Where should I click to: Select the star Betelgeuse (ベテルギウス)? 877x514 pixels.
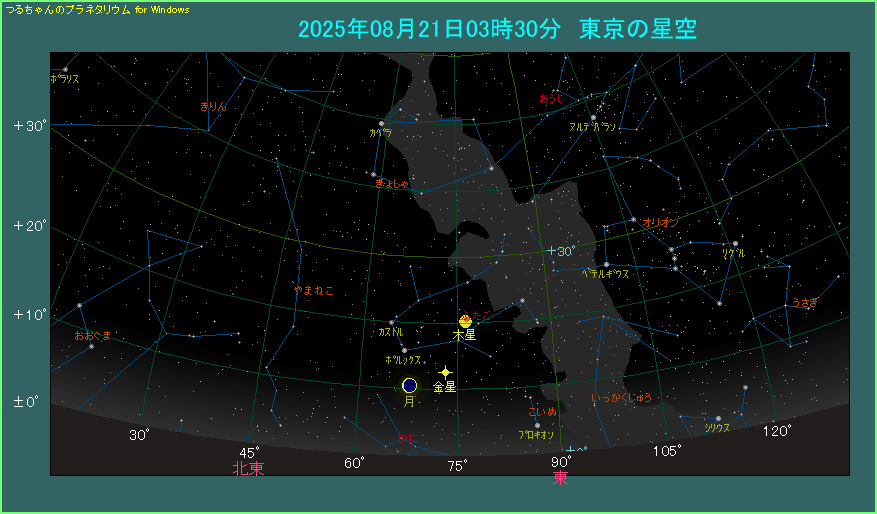[606, 265]
